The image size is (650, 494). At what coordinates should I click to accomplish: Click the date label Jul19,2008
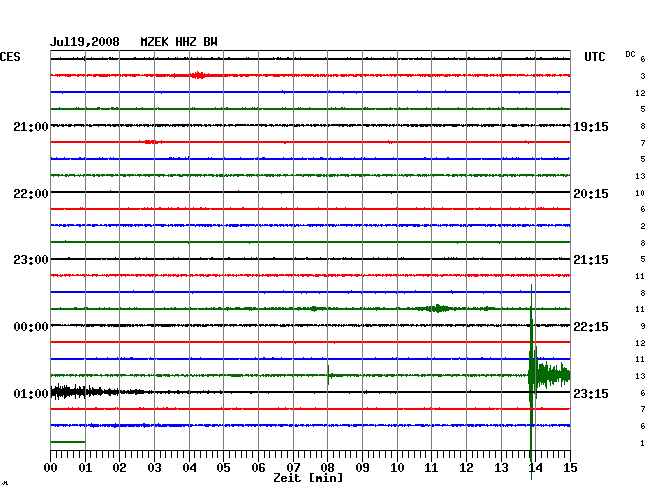(x=85, y=42)
